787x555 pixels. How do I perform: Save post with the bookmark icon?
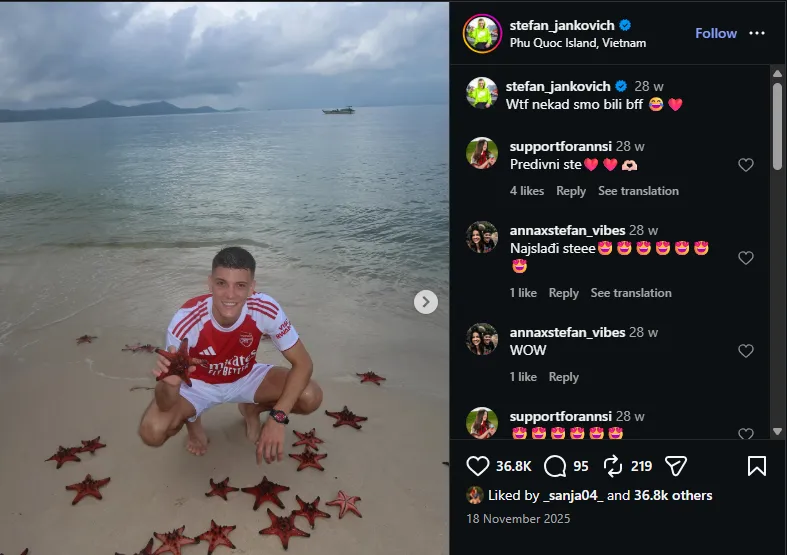(756, 466)
